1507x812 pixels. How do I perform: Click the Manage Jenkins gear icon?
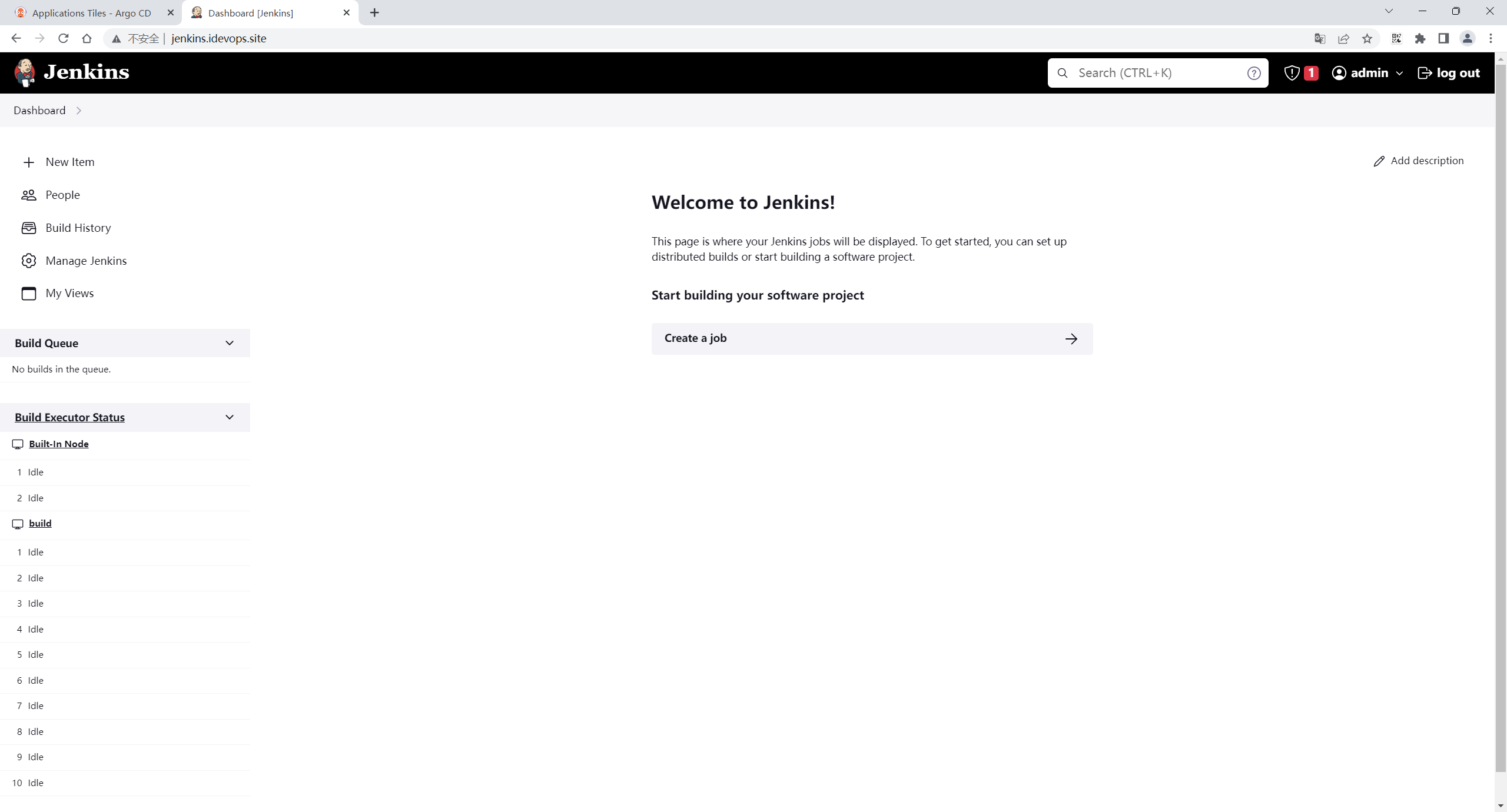tap(28, 261)
